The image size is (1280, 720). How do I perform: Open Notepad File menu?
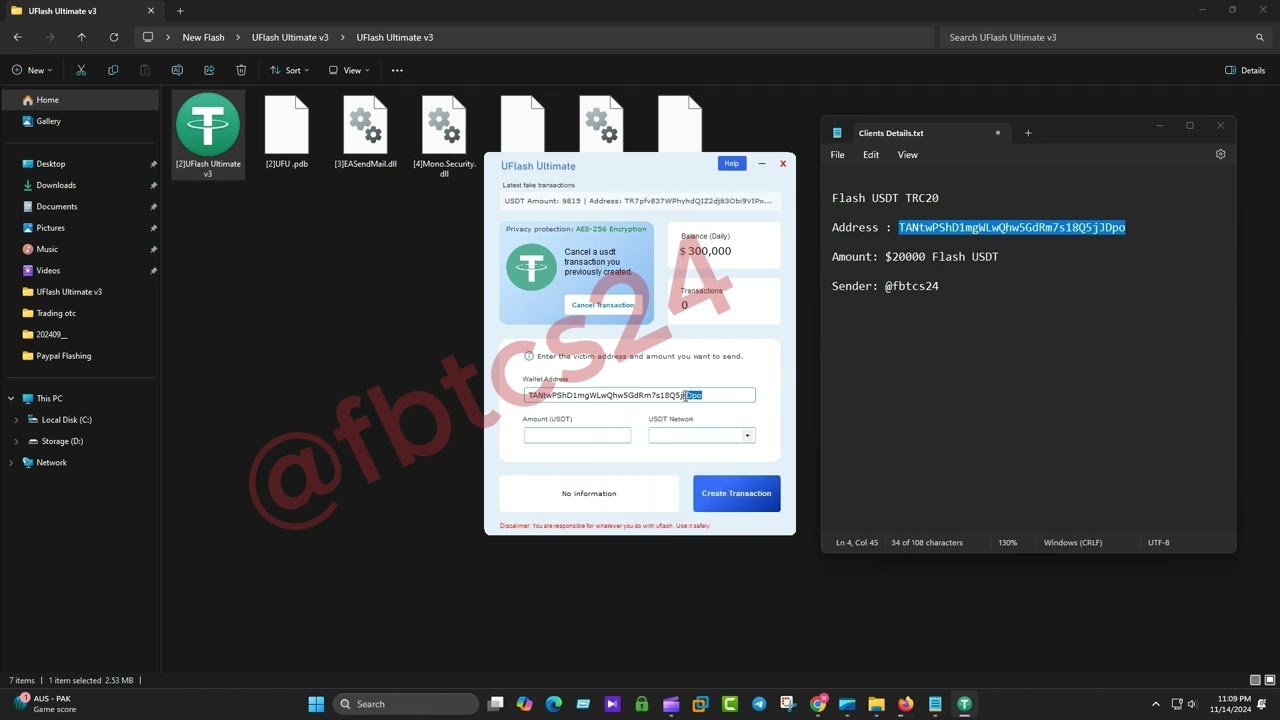[838, 155]
